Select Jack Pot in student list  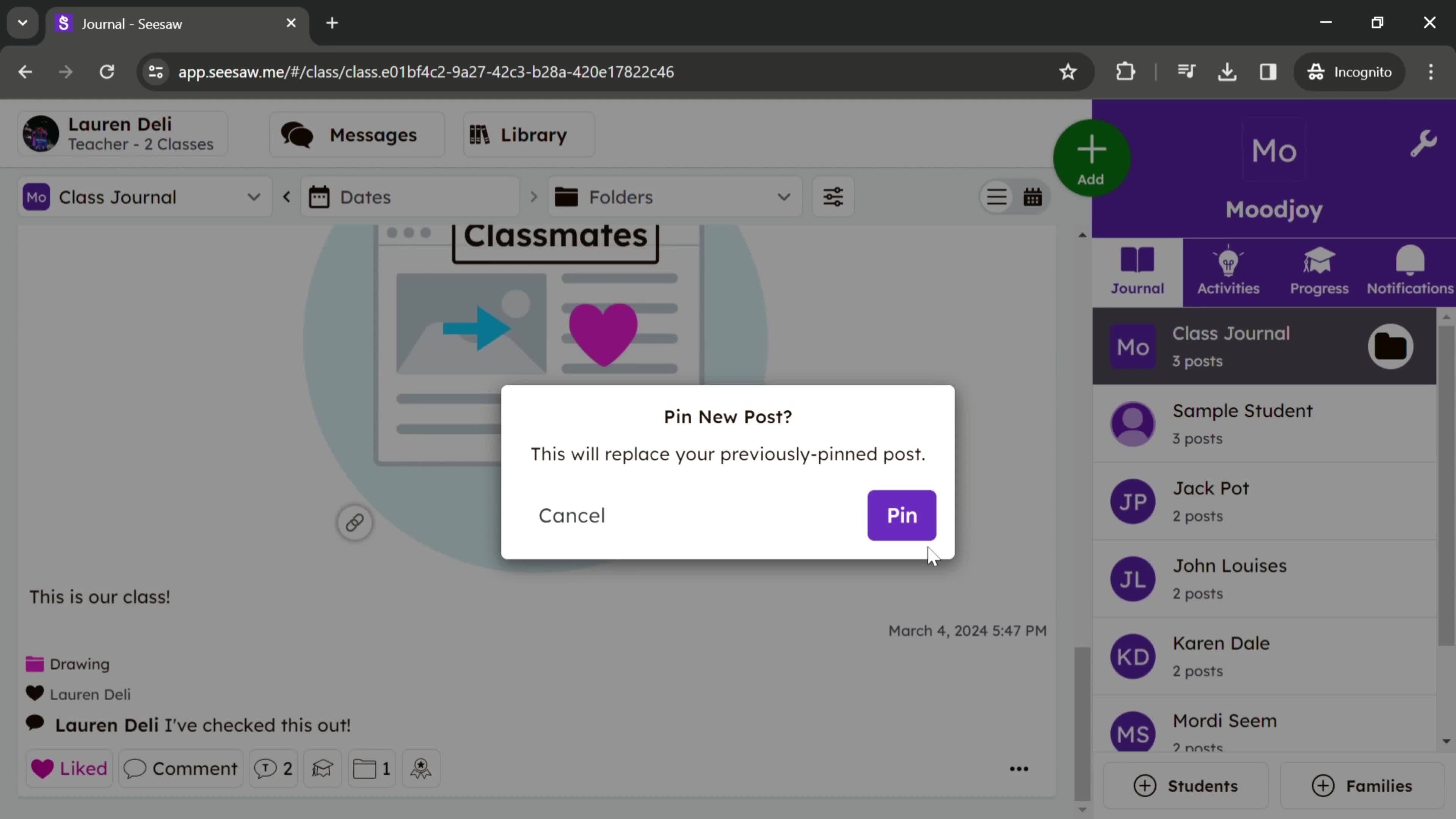[x=1264, y=501]
